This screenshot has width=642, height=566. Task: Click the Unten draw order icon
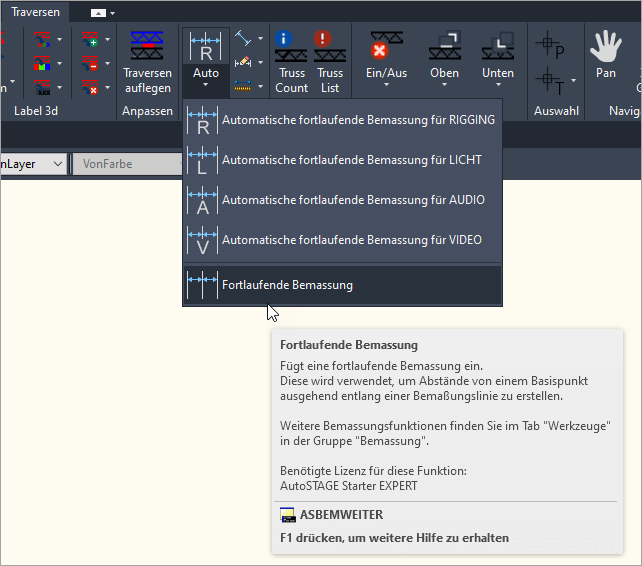(x=498, y=46)
